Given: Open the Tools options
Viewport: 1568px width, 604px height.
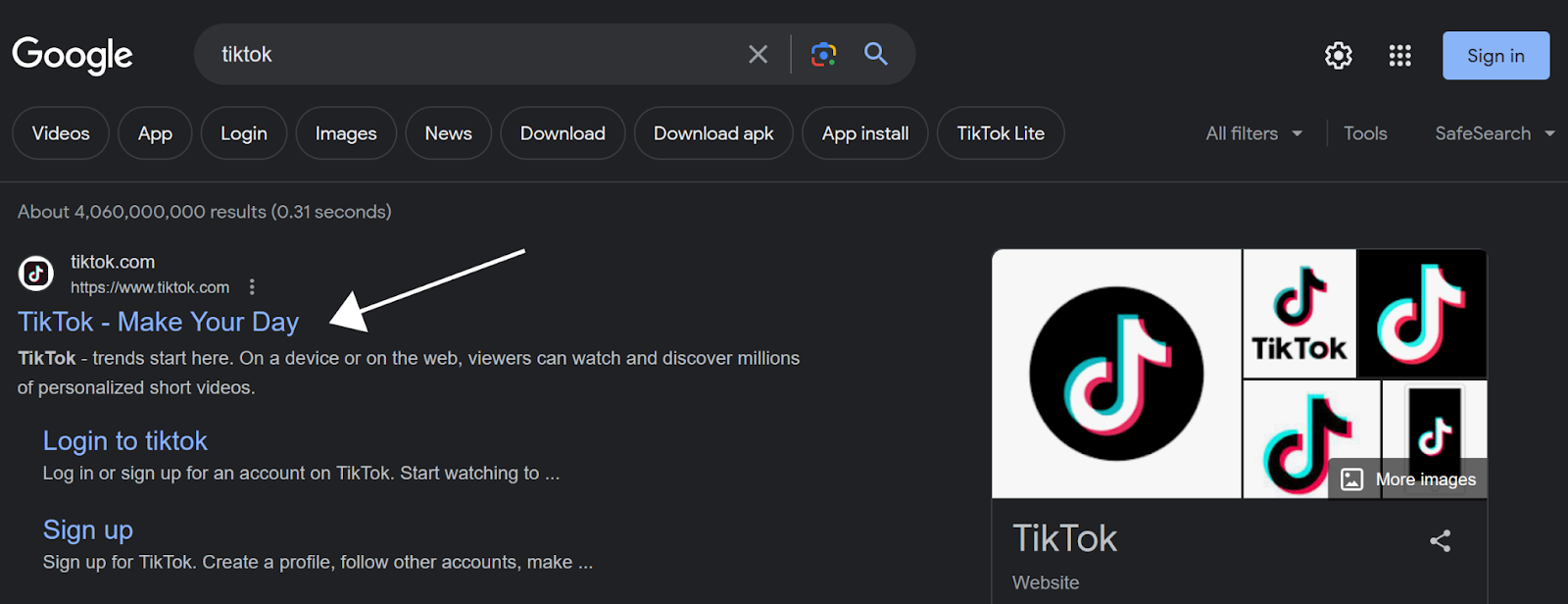Looking at the screenshot, I should click(1365, 133).
